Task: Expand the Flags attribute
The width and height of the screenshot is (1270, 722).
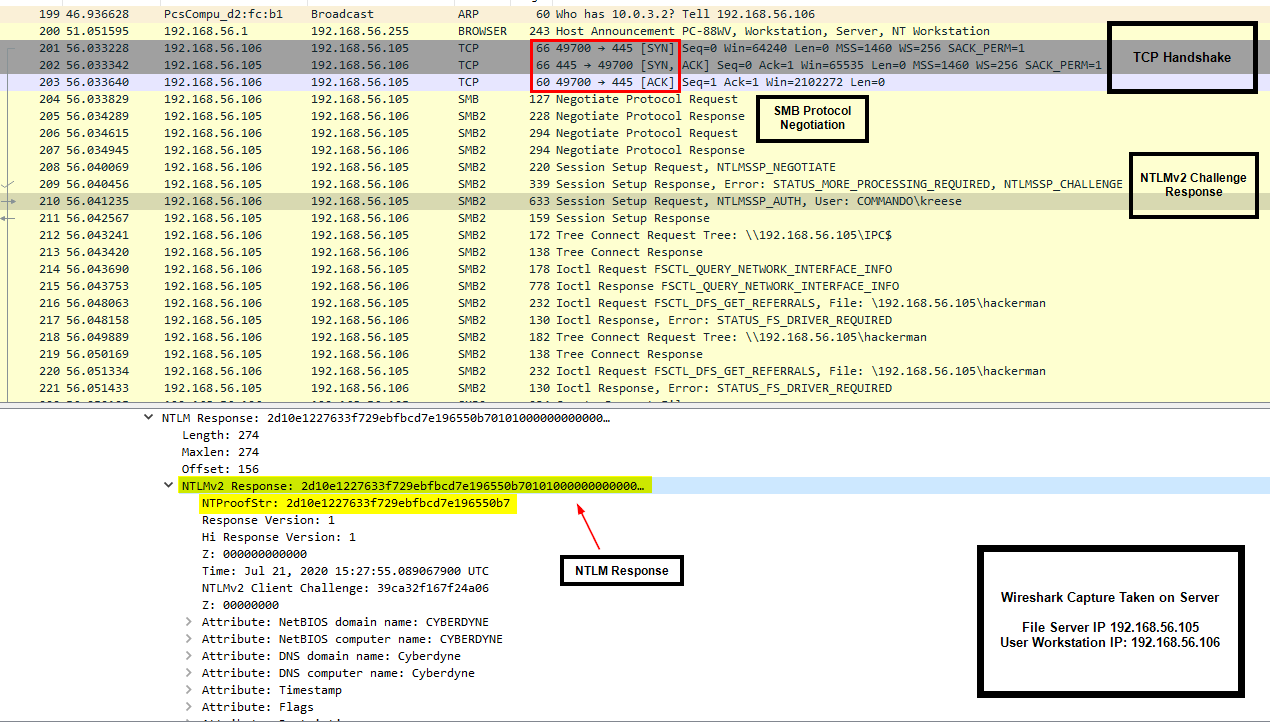Action: 188,707
